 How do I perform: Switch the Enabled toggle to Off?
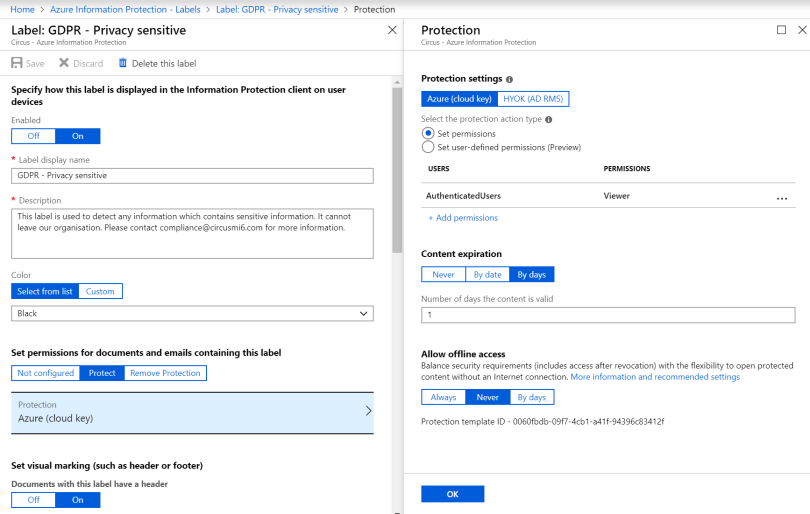click(33, 136)
